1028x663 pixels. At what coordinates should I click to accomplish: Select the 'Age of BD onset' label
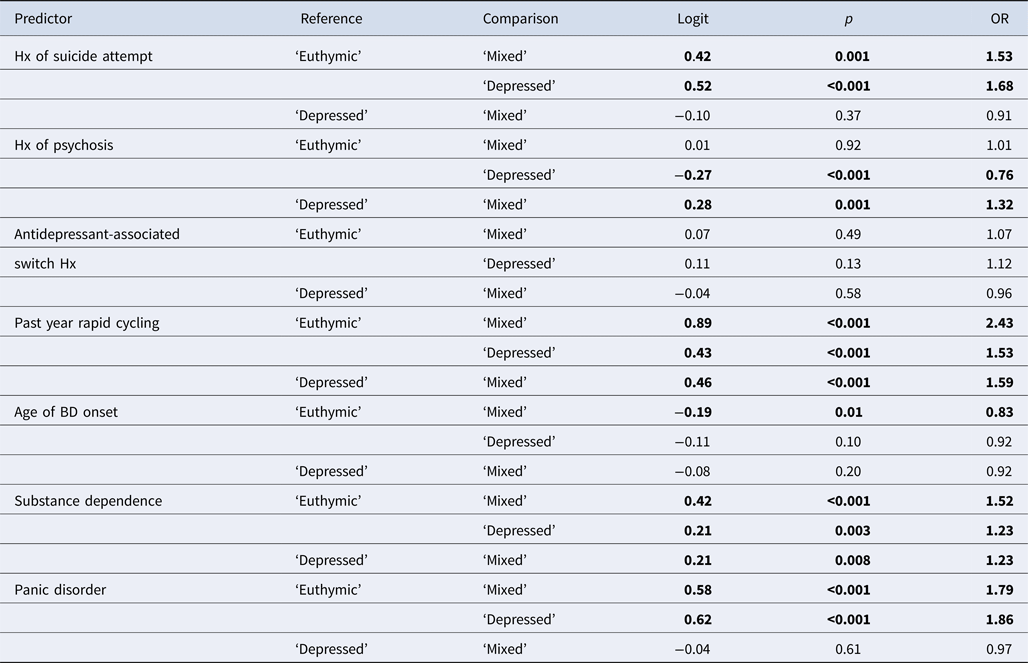pos(66,412)
